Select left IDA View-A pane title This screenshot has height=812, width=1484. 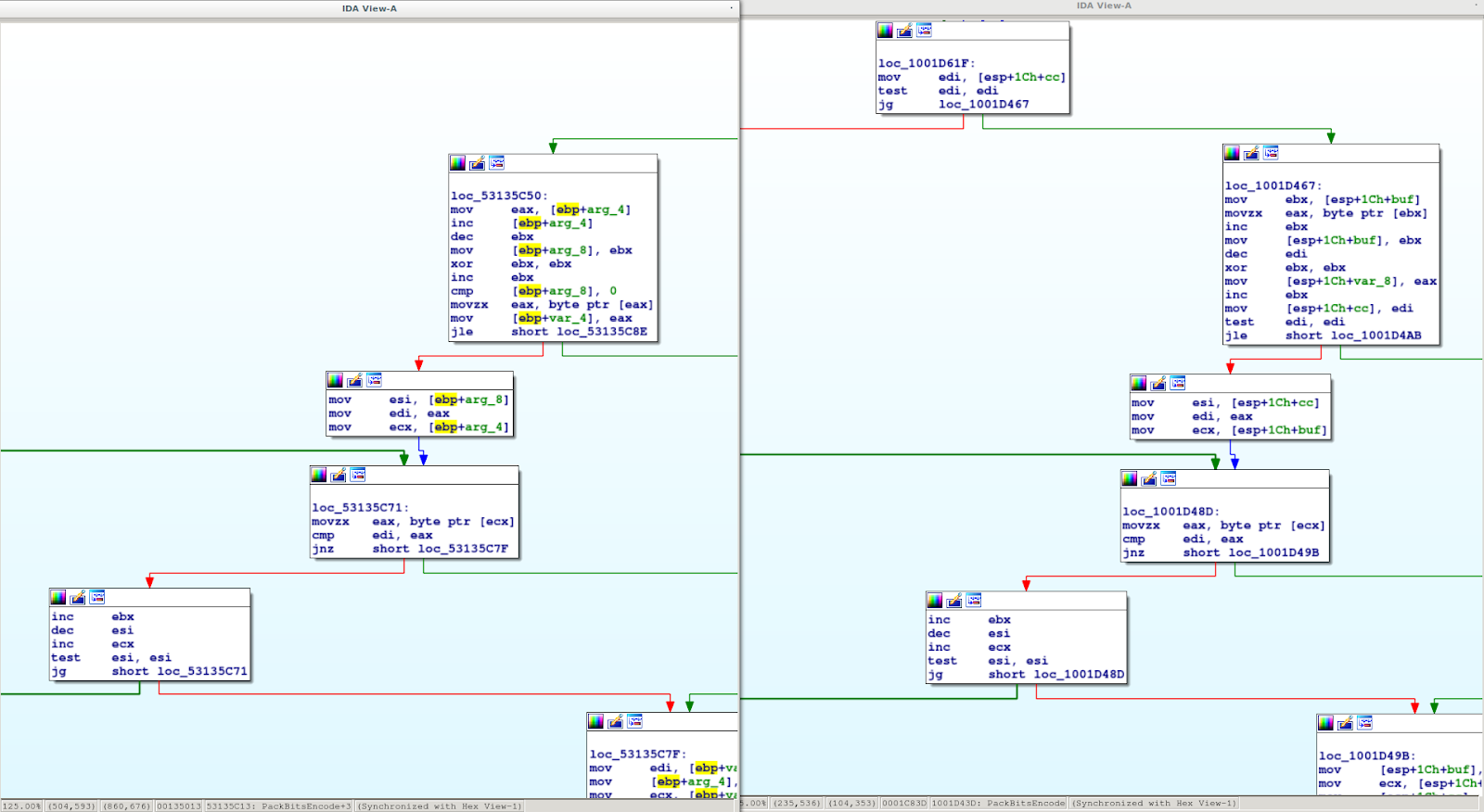[x=369, y=8]
